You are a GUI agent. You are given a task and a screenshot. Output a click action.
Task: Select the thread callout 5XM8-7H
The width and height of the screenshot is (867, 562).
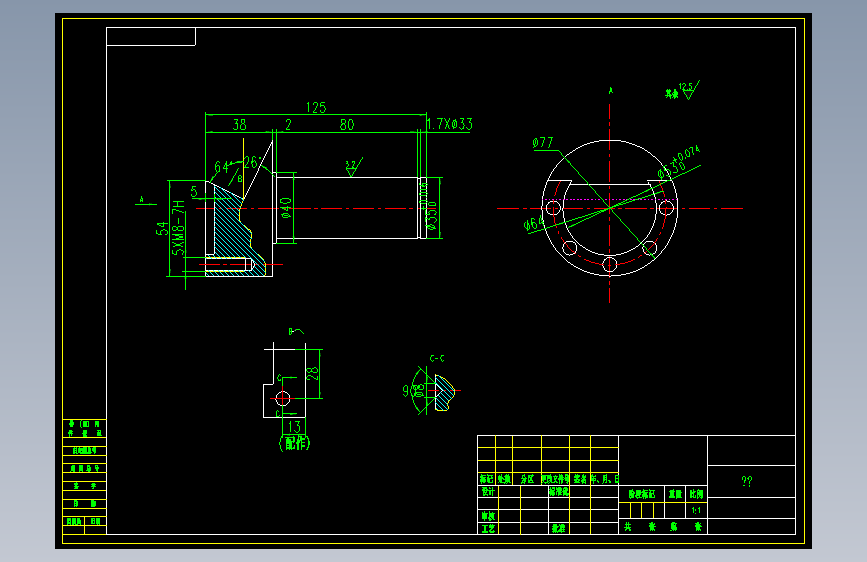pyautogui.click(x=178, y=228)
